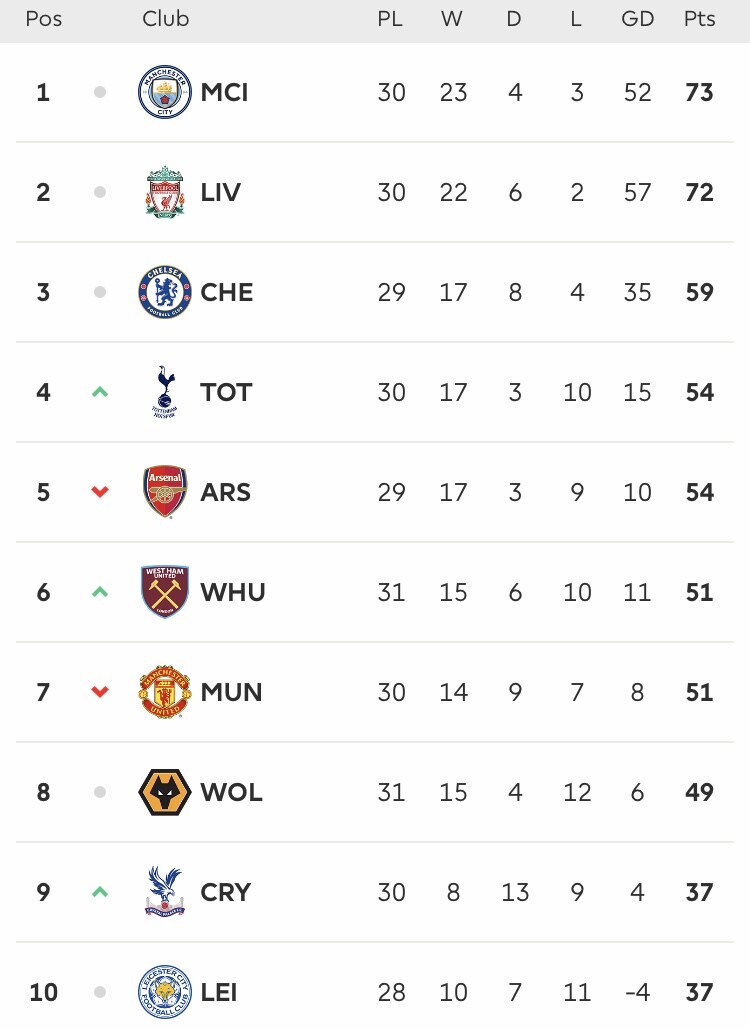Click Tottenham's green up-movement arrow
Image resolution: width=750 pixels, height=1029 pixels.
[100, 392]
